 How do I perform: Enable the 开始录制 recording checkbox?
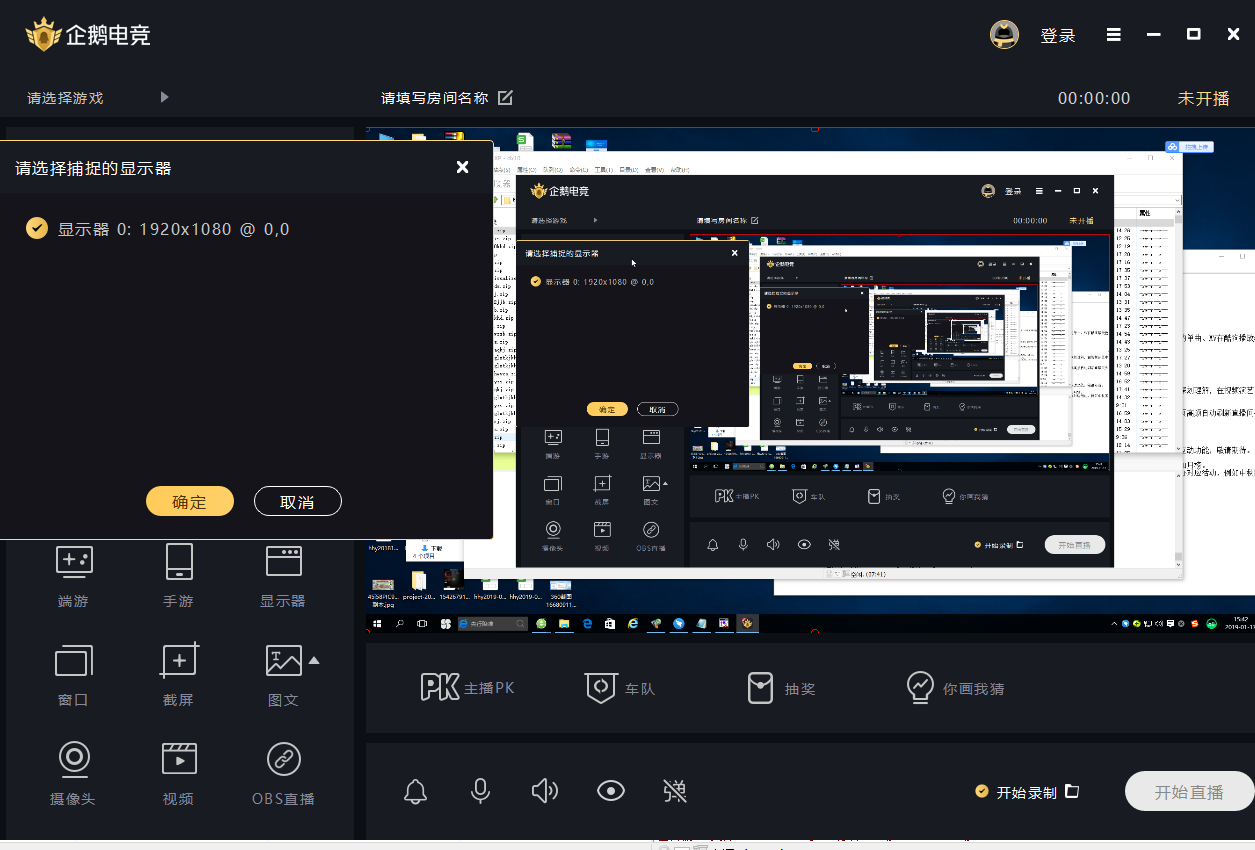(x=982, y=792)
